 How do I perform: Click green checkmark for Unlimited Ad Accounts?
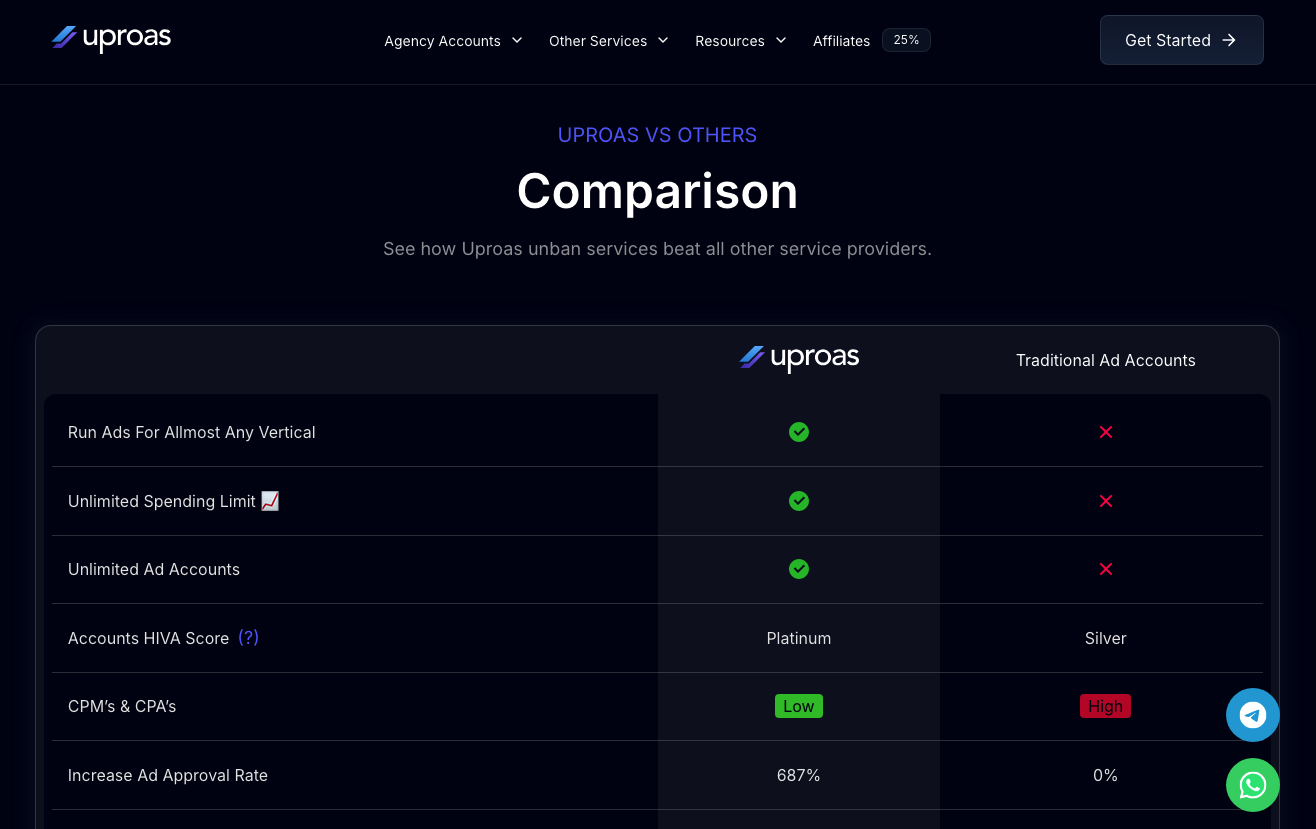pos(798,569)
